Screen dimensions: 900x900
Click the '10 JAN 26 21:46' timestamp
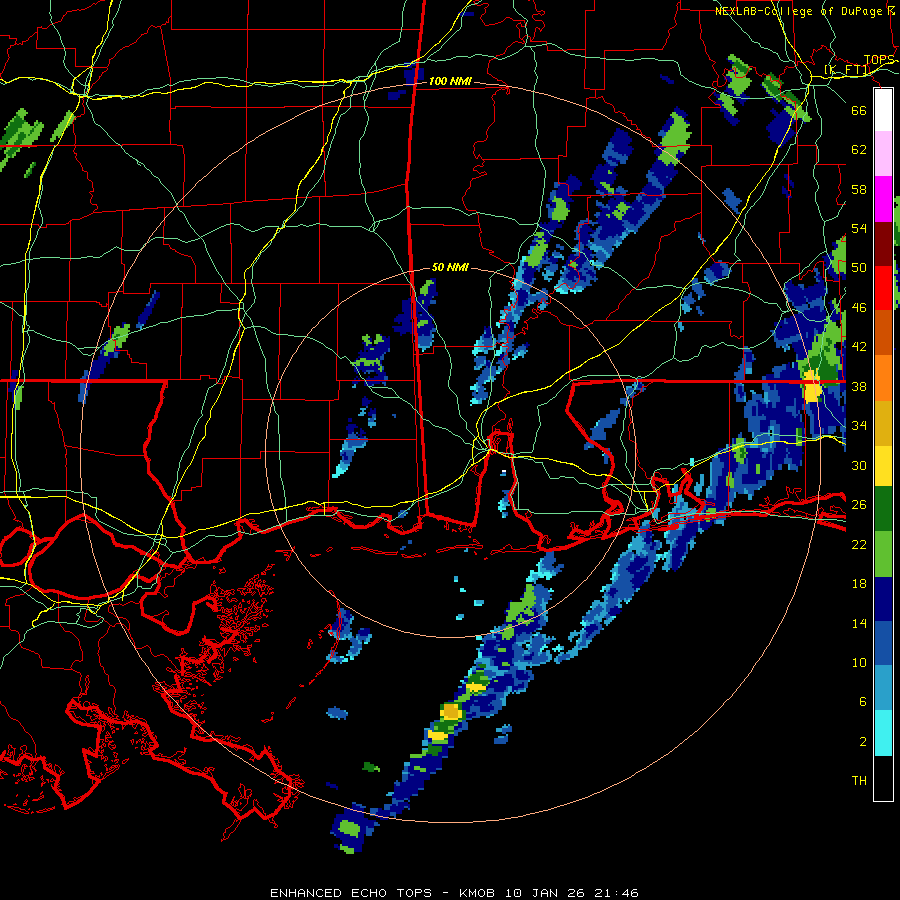[x=572, y=893]
